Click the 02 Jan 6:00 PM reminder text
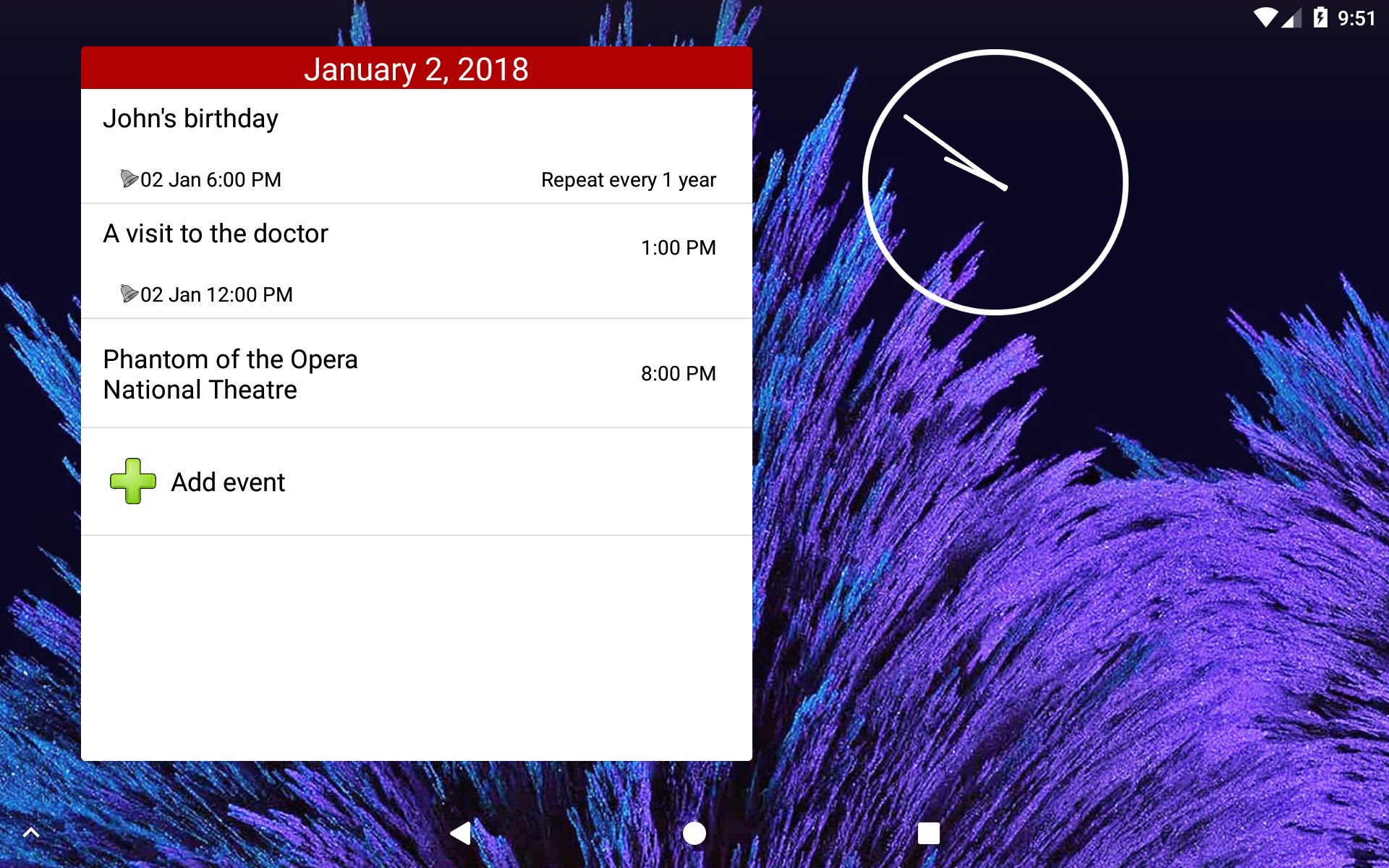The height and width of the screenshot is (868, 1389). click(x=211, y=179)
